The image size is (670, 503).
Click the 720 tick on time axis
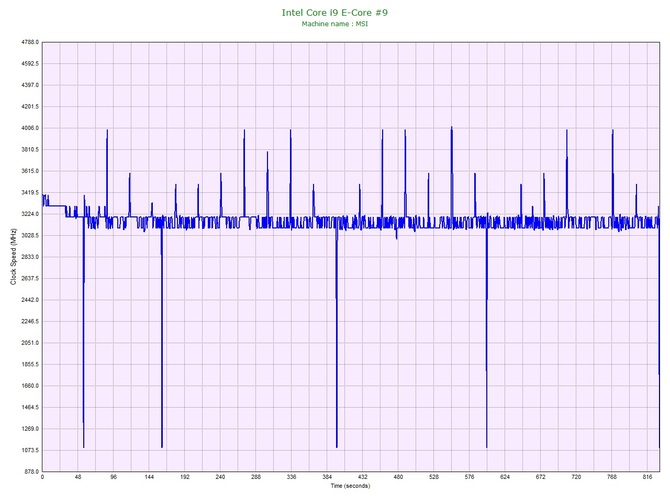[x=576, y=477]
